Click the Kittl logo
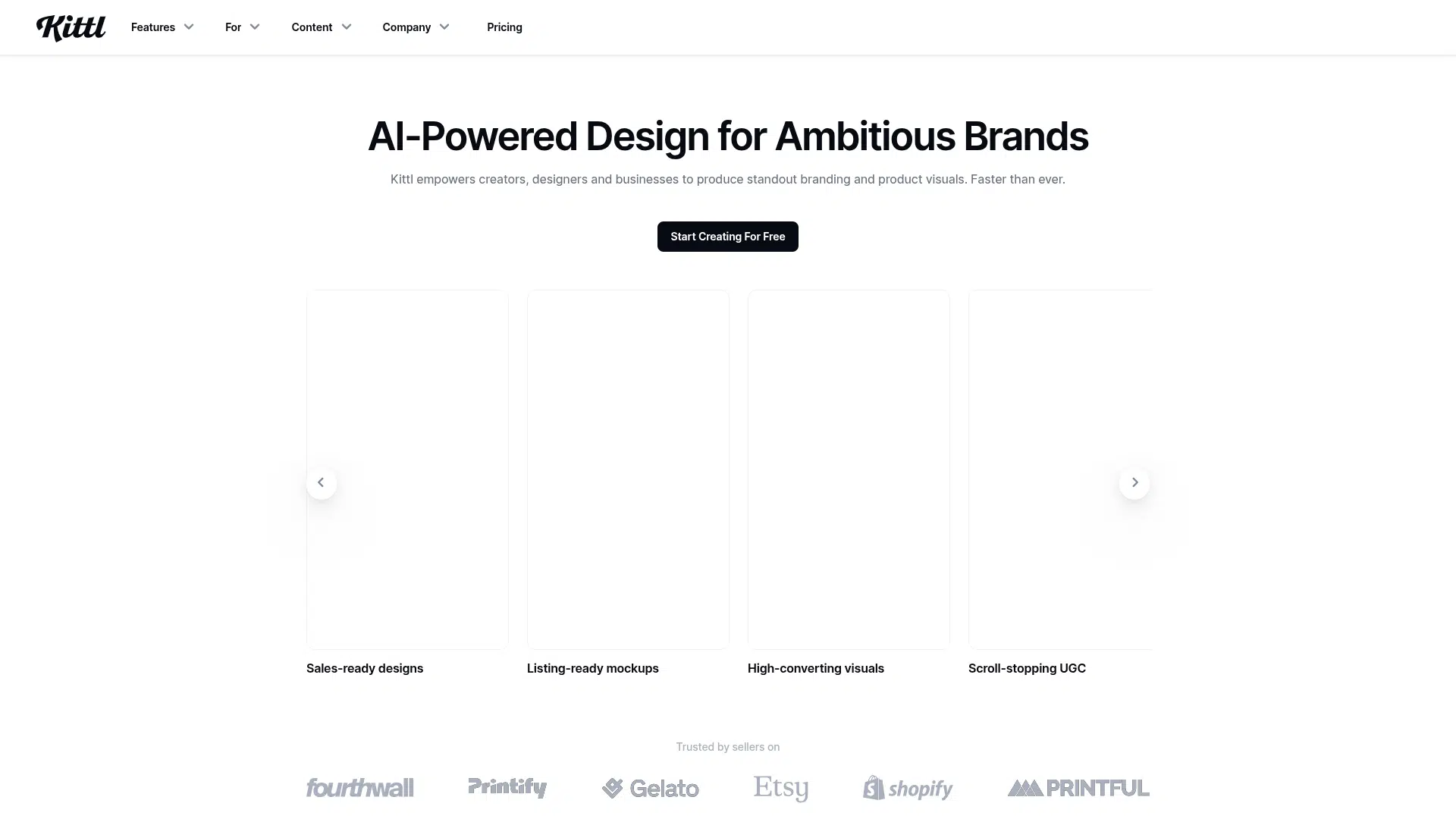 [71, 27]
